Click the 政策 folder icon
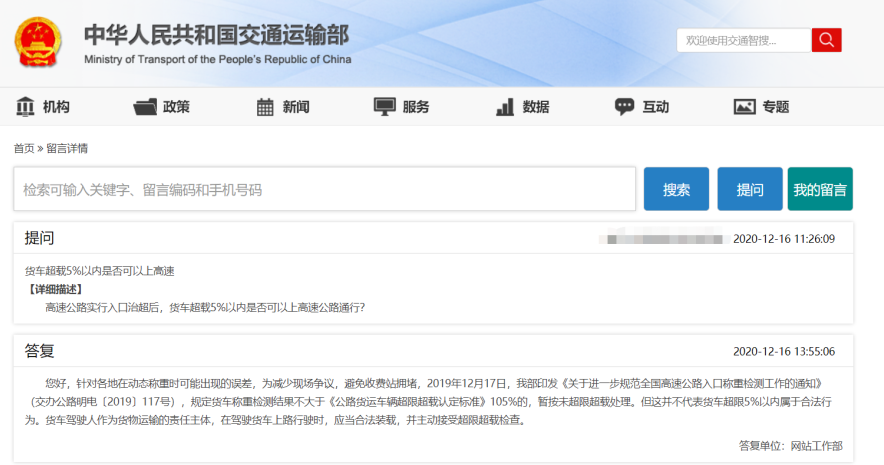This screenshot has height=465, width=884. [x=145, y=107]
